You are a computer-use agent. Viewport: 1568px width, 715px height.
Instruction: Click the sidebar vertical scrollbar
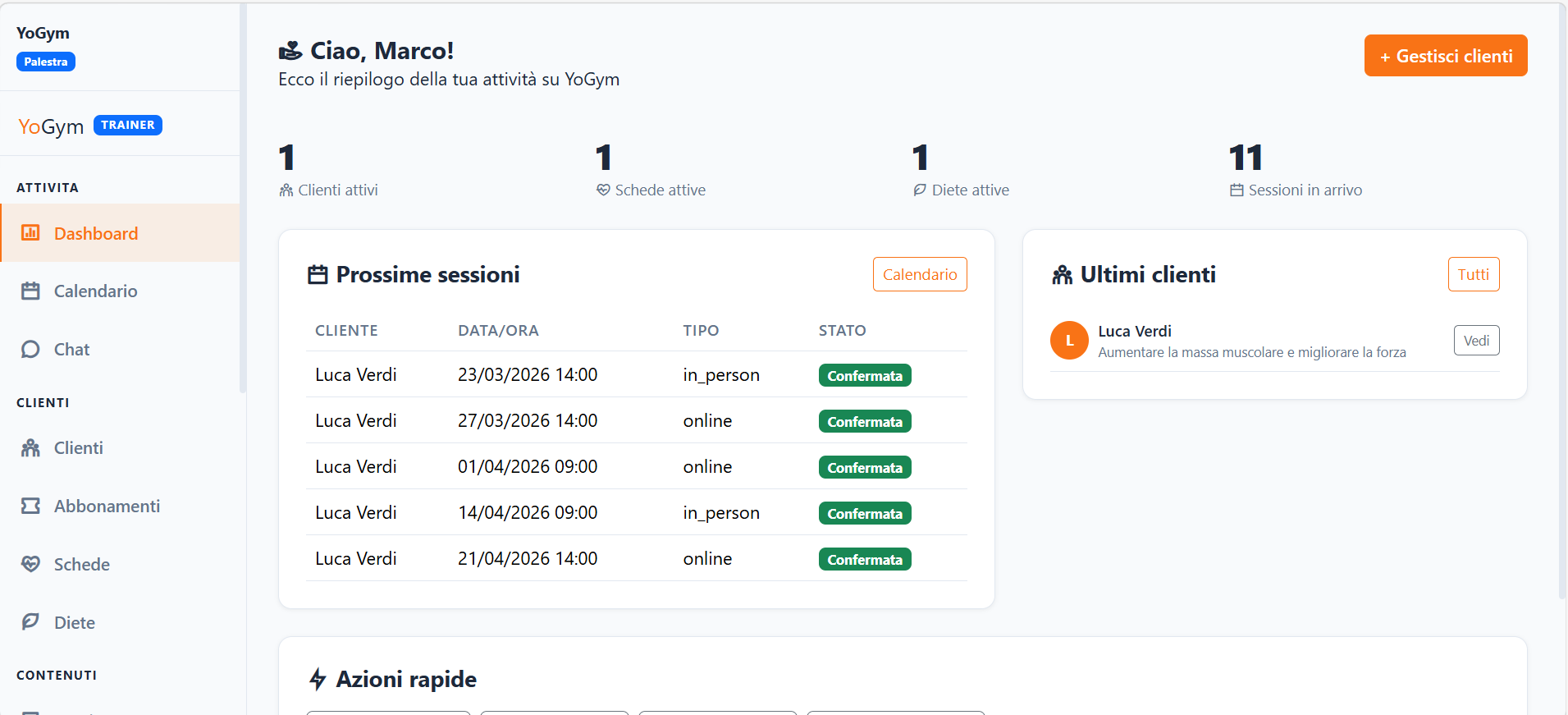coord(243,197)
